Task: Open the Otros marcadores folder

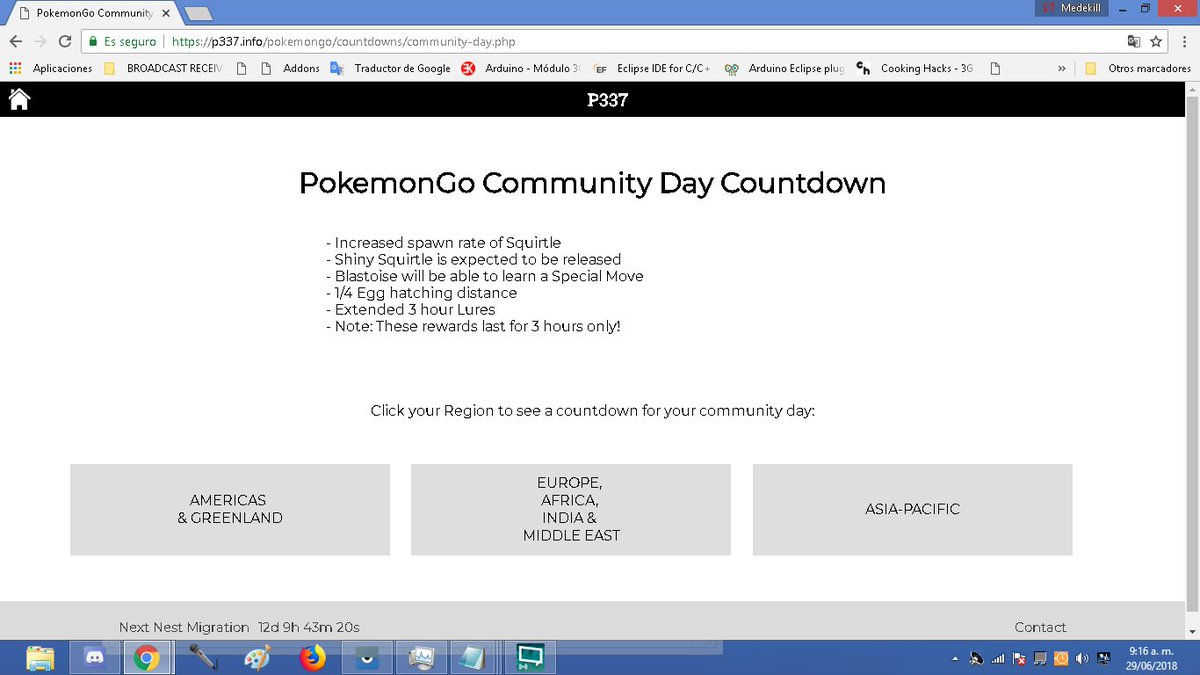Action: (x=1137, y=68)
